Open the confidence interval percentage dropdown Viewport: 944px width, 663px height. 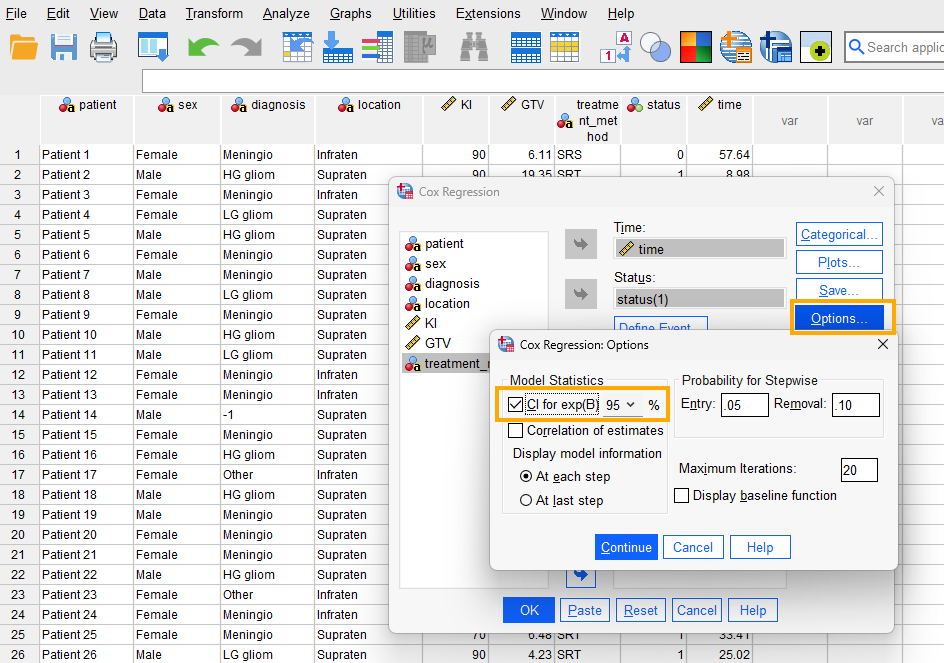[629, 405]
